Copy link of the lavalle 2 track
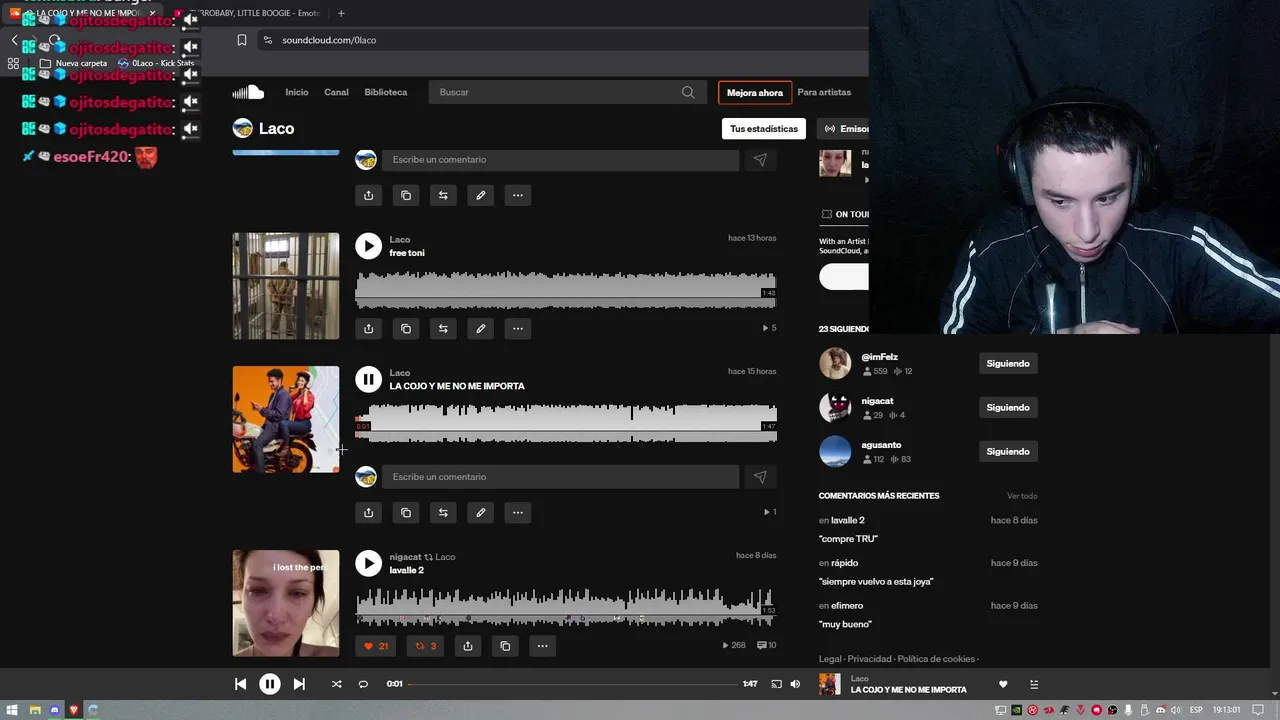 click(505, 646)
